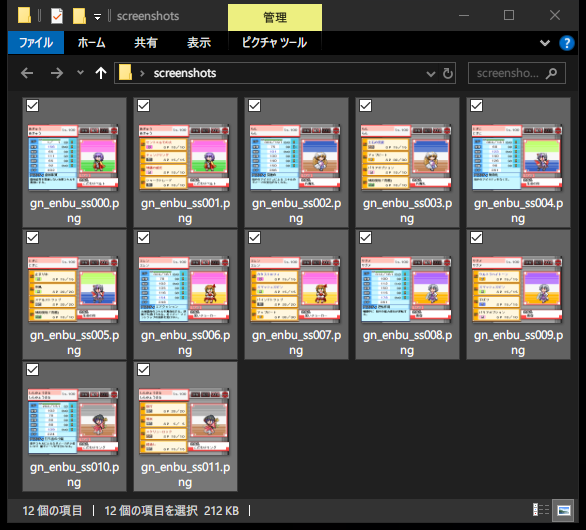Select the gn_enbu_ss010.png thumbnail
This screenshot has height=530, width=586.
[73, 421]
